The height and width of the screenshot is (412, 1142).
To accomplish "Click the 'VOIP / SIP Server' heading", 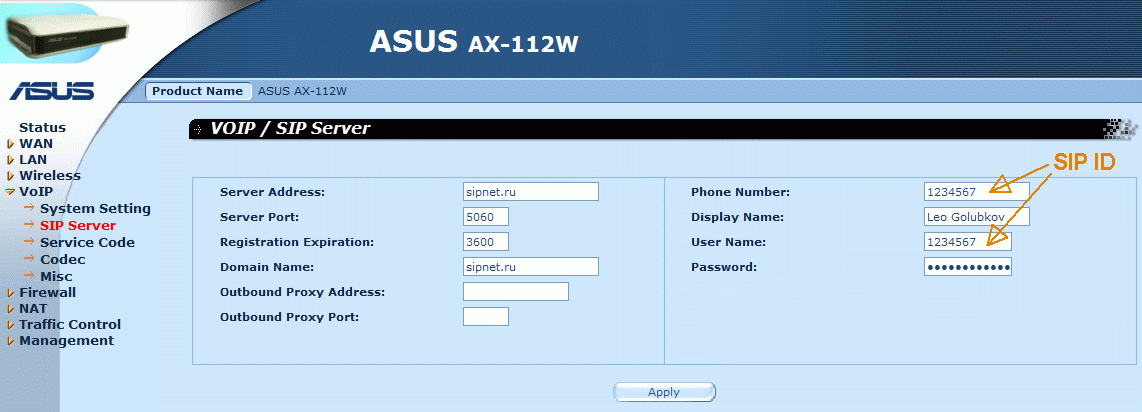I will (291, 129).
